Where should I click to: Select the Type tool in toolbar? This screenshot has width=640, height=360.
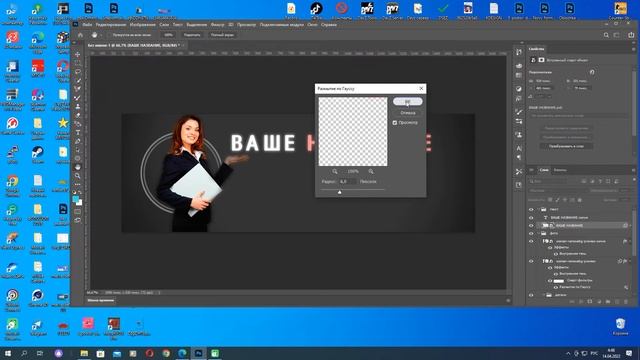click(x=78, y=133)
